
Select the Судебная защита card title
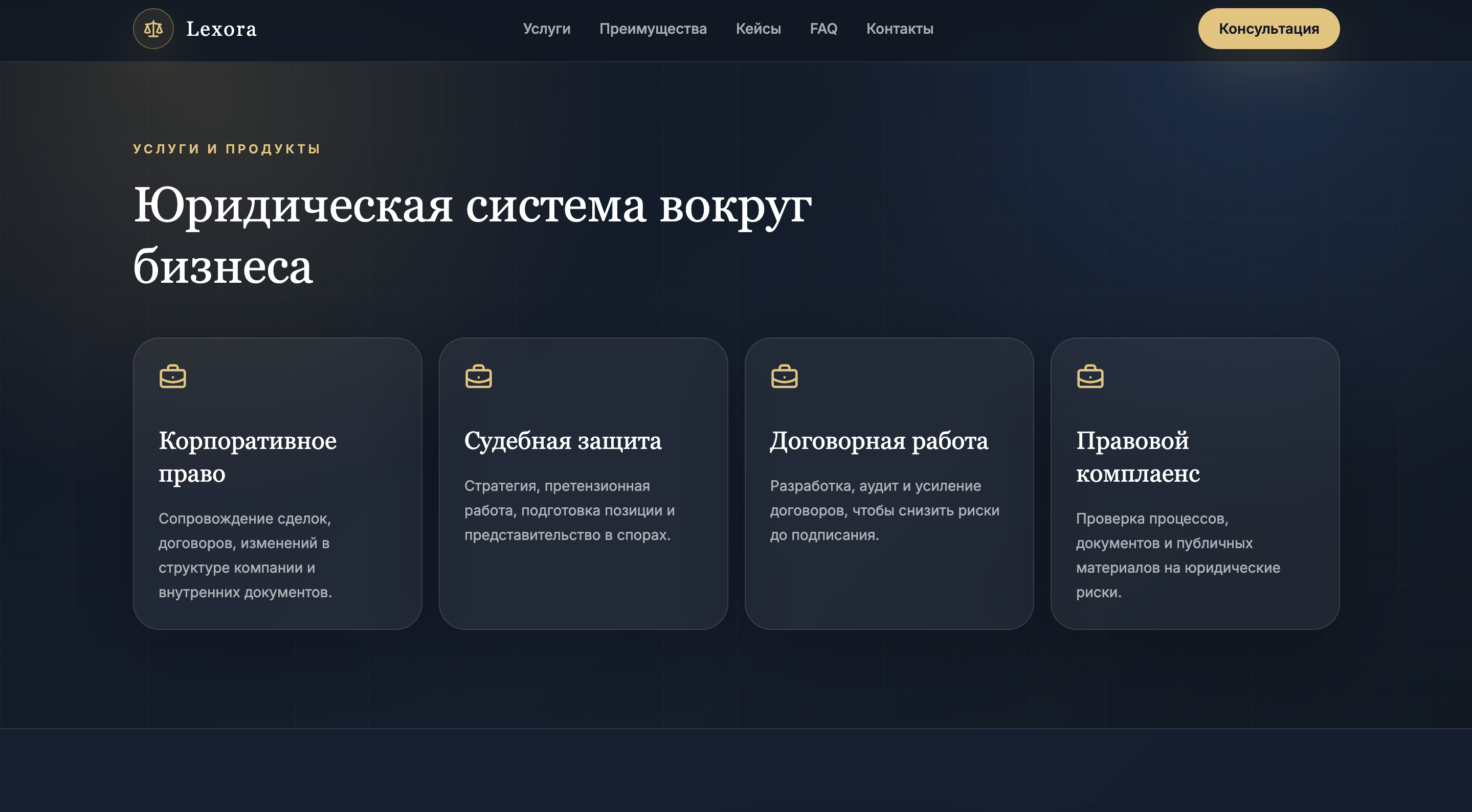(563, 441)
